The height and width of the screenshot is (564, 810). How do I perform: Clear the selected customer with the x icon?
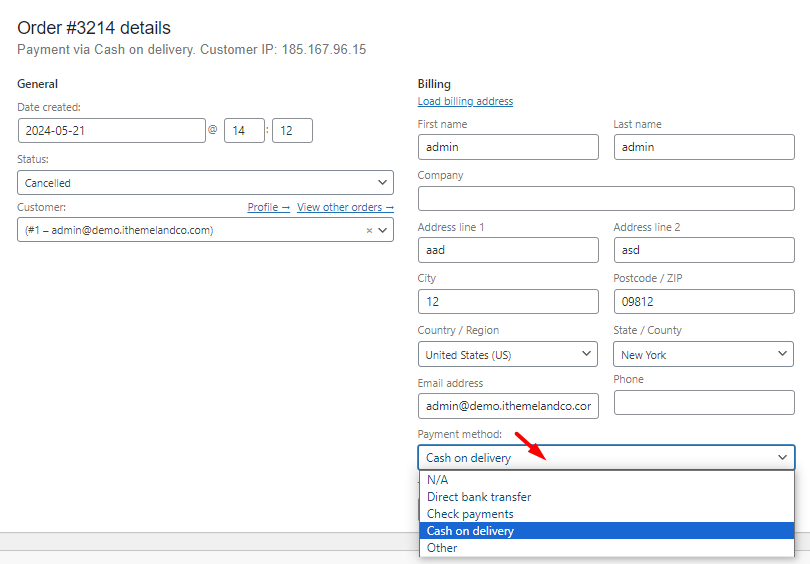pyautogui.click(x=369, y=230)
